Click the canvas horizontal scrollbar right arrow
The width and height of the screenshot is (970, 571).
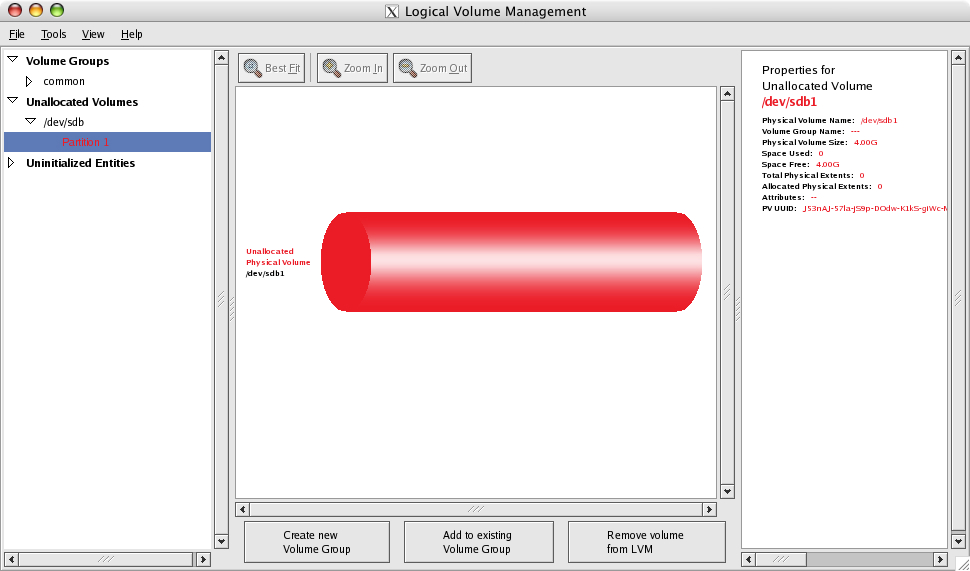click(709, 509)
